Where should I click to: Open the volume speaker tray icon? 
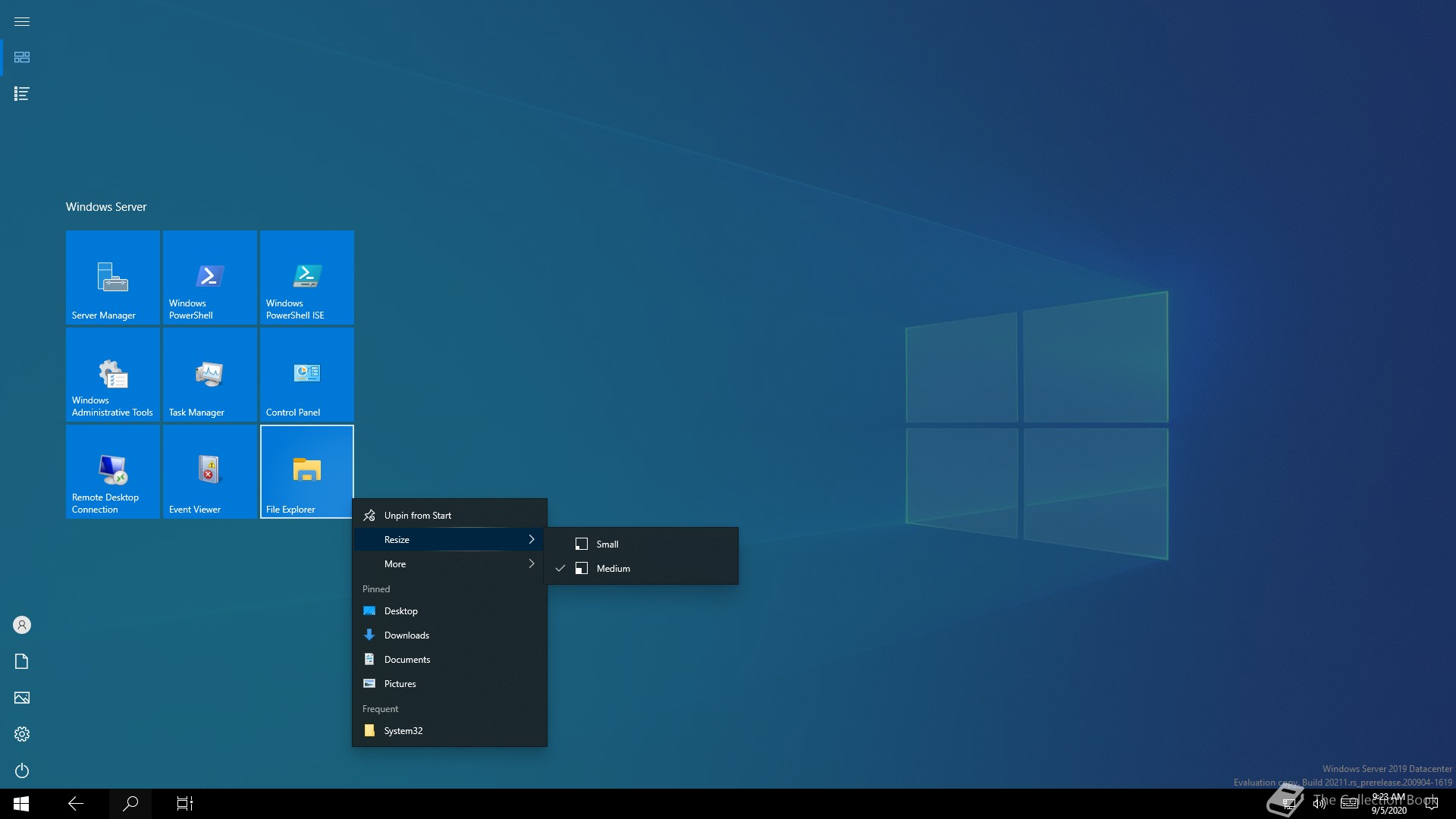tap(1319, 804)
